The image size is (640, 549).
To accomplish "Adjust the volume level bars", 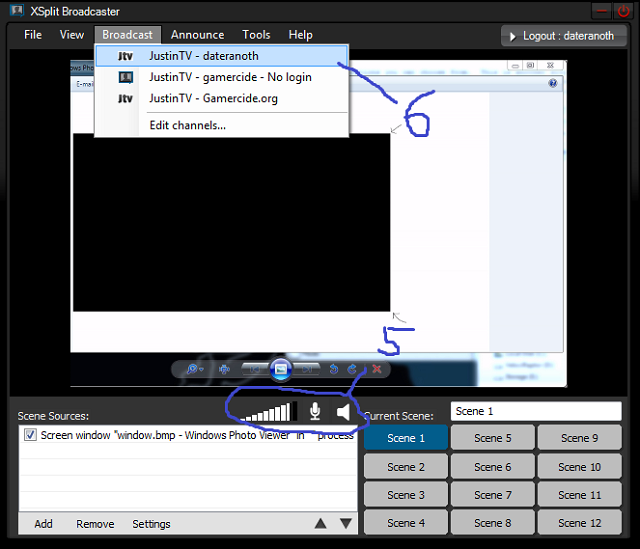I will 269,411.
